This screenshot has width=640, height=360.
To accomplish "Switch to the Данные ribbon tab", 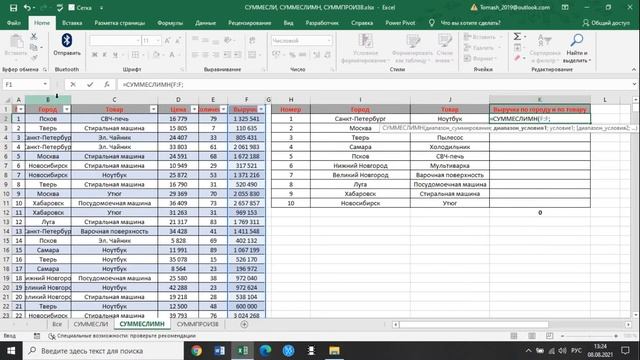I will pyautogui.click(x=205, y=23).
